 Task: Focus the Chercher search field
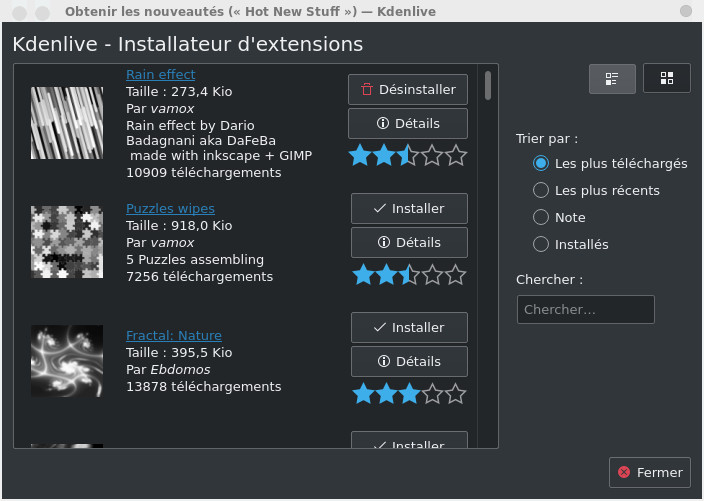pos(585,309)
